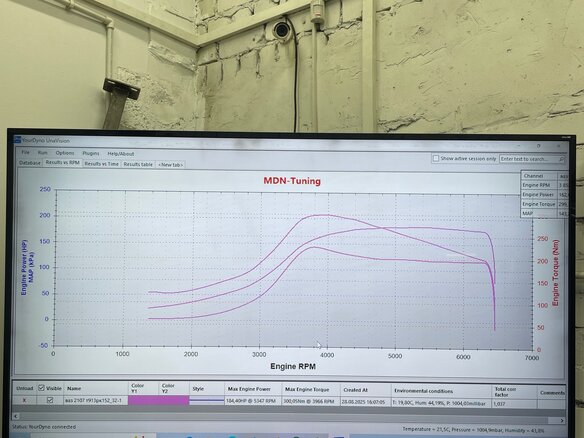Click the Color Y1 magenta swatch

(x=143, y=401)
